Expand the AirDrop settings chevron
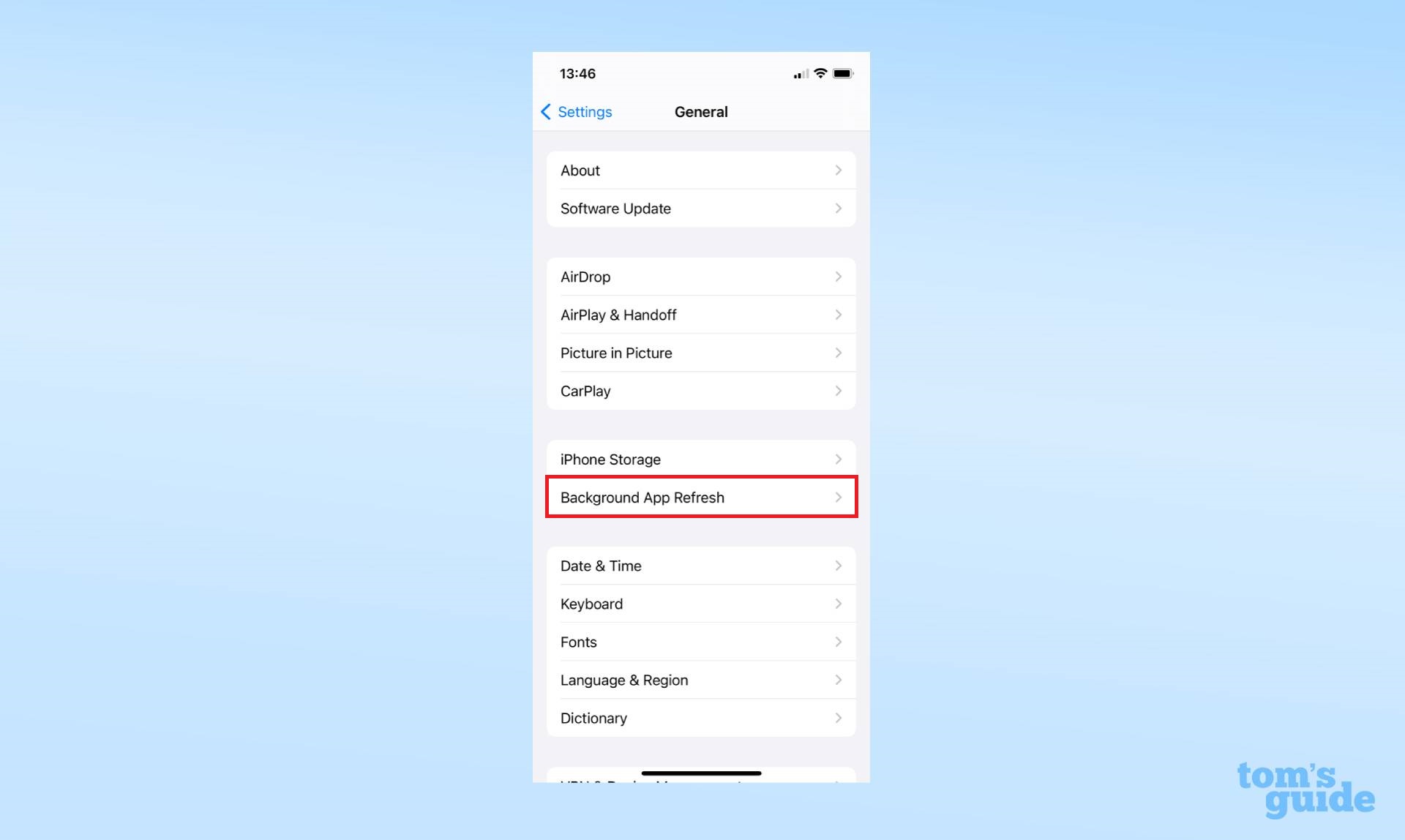Screen dimensions: 1405x840 pos(838,276)
